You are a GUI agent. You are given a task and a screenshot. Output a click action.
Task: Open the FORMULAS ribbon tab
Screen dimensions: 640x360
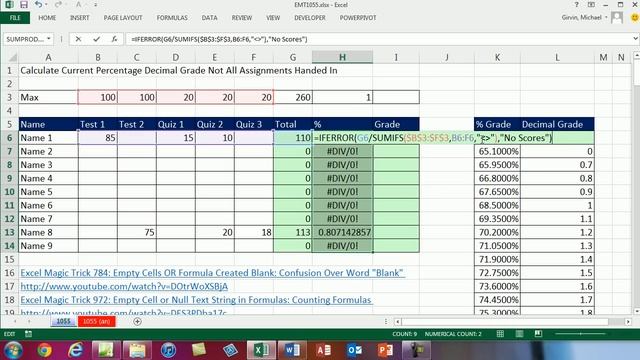[172, 18]
